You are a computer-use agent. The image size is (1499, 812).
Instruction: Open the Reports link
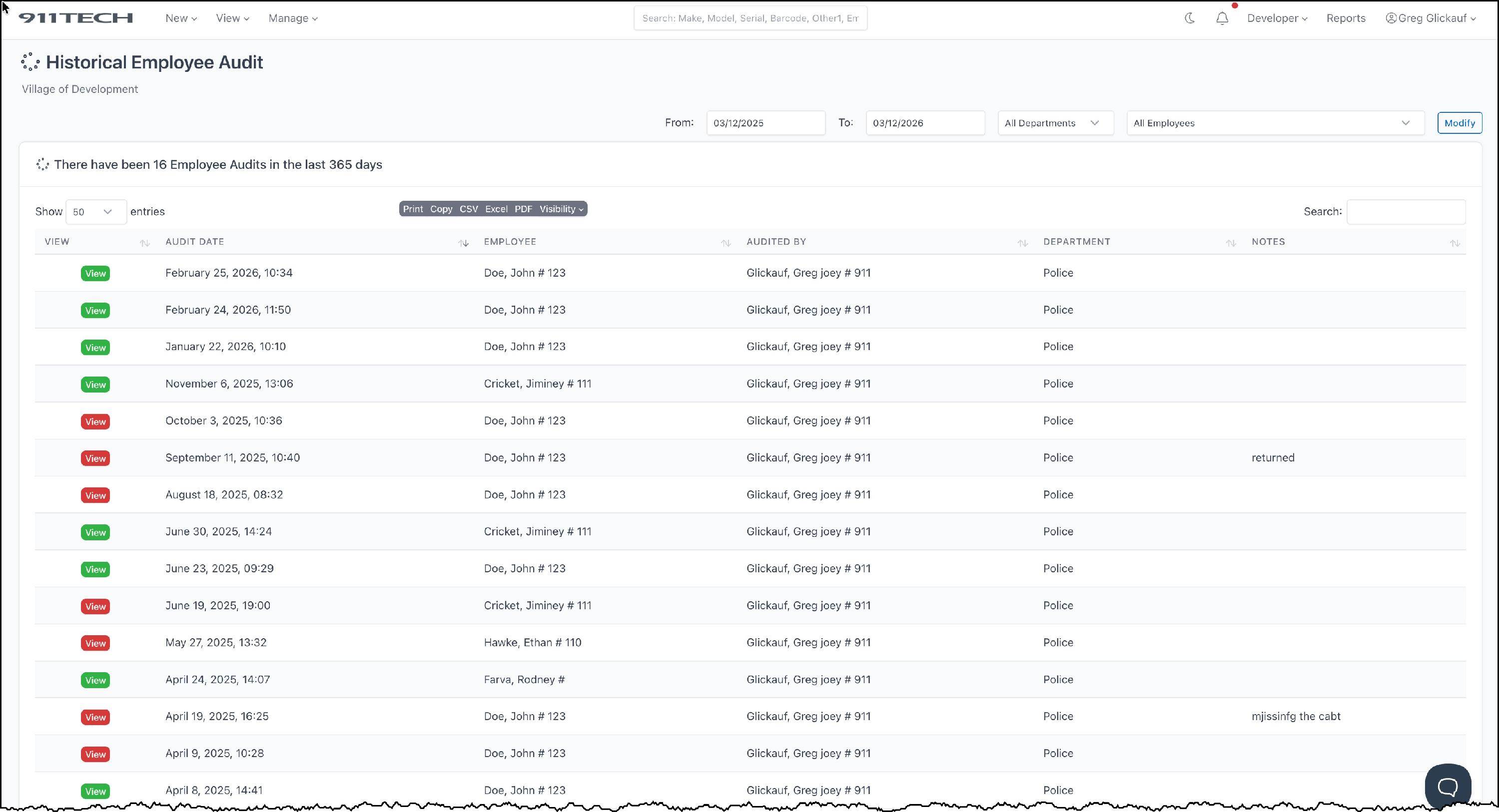tap(1346, 18)
